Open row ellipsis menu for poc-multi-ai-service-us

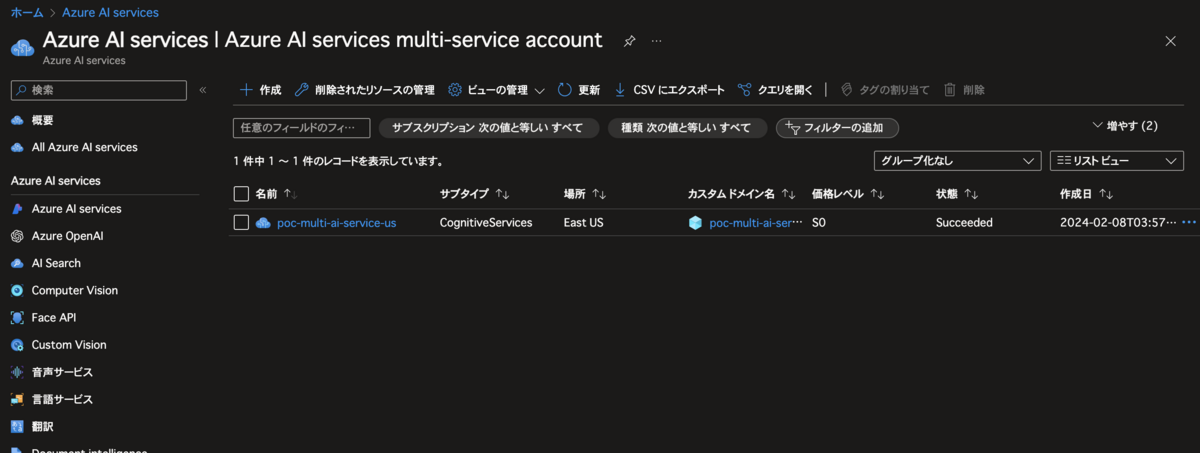point(1189,223)
